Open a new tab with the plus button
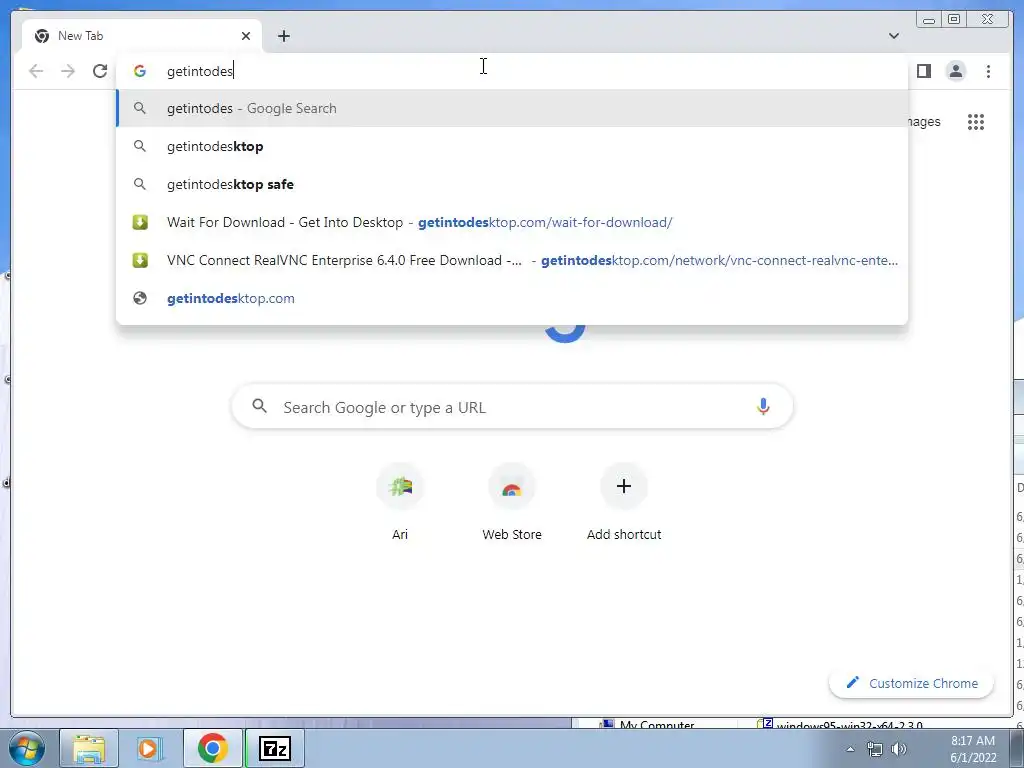 (x=283, y=36)
